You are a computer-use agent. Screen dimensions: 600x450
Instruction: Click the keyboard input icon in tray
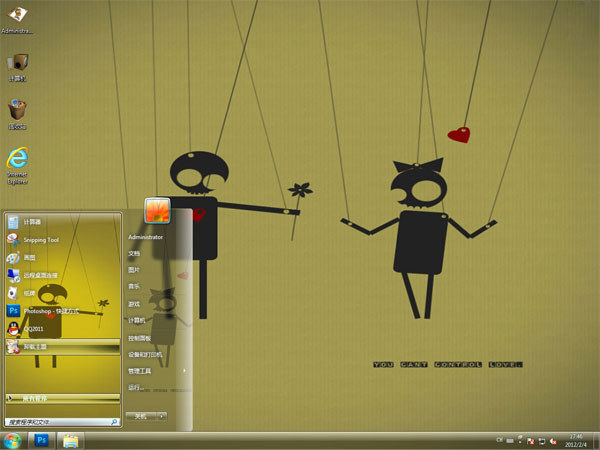510,440
